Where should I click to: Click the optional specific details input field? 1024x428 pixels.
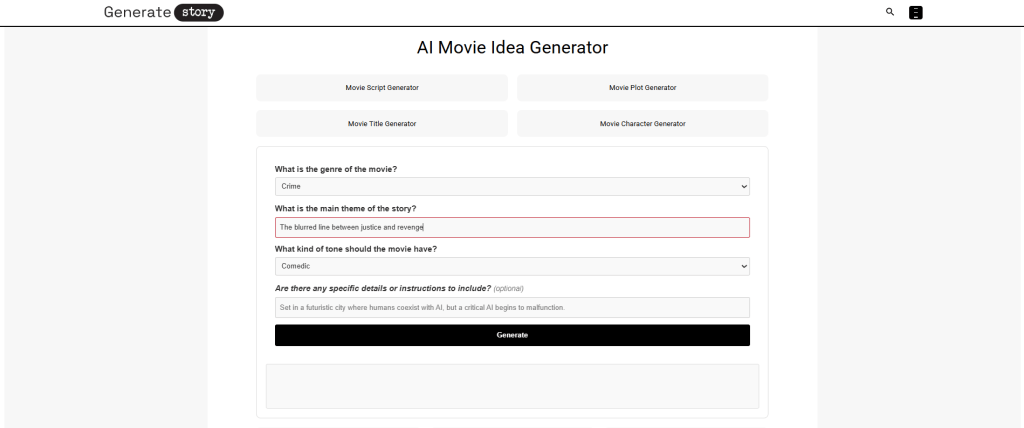pyautogui.click(x=511, y=307)
